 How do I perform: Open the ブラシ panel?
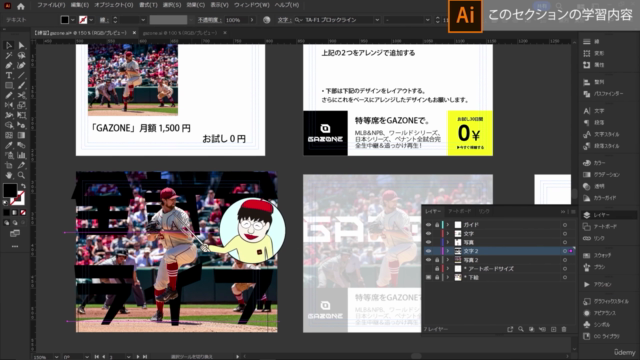pos(595,267)
